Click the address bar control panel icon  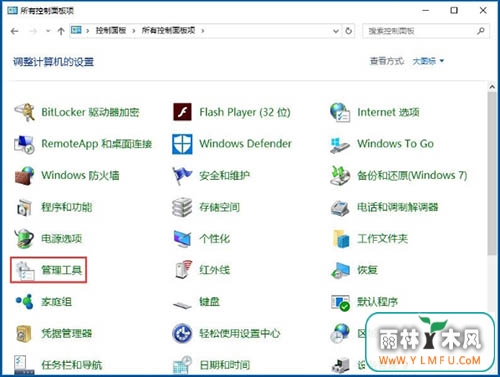pyautogui.click(x=76, y=30)
